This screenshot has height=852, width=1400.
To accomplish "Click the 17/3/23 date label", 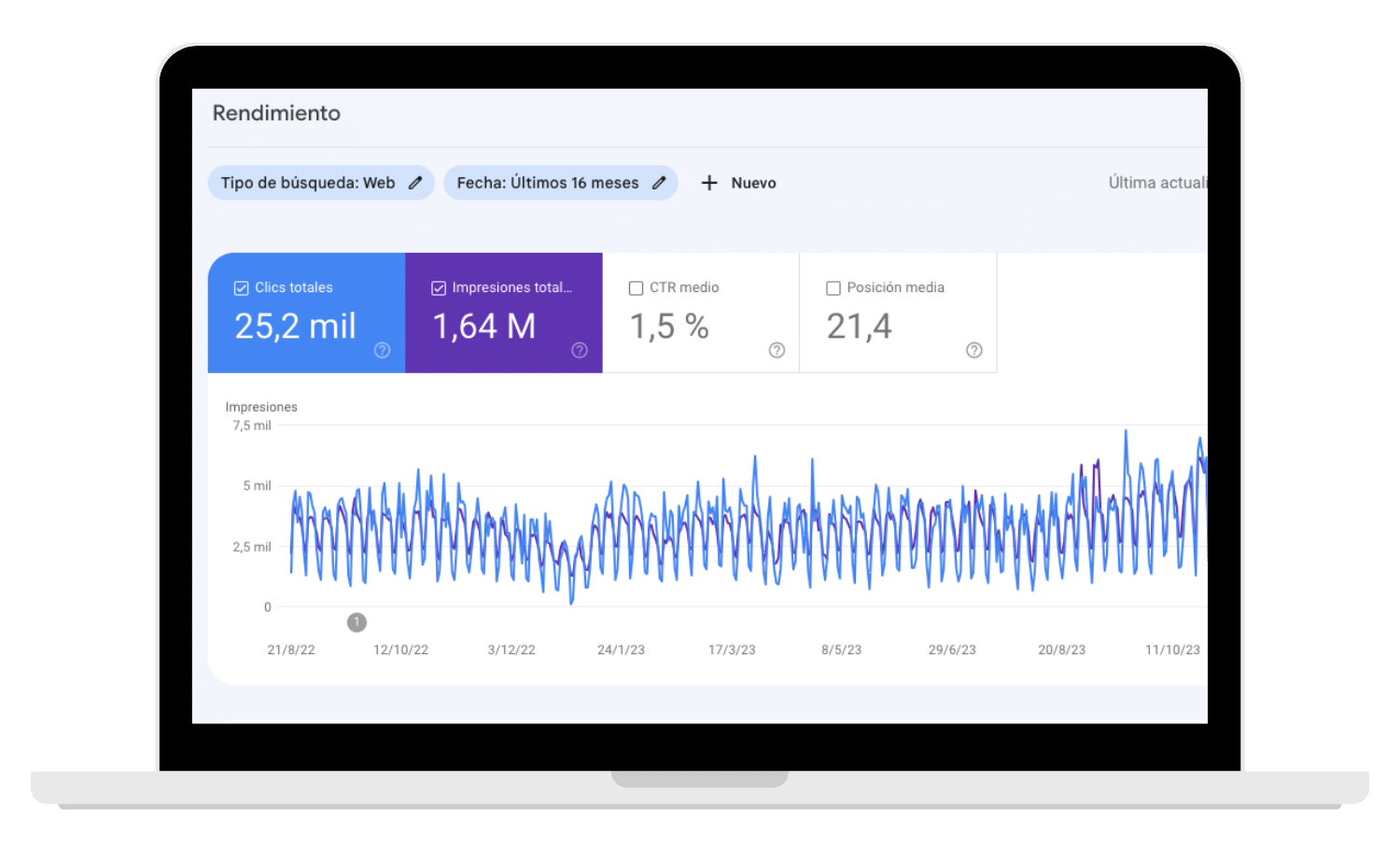I will [732, 649].
